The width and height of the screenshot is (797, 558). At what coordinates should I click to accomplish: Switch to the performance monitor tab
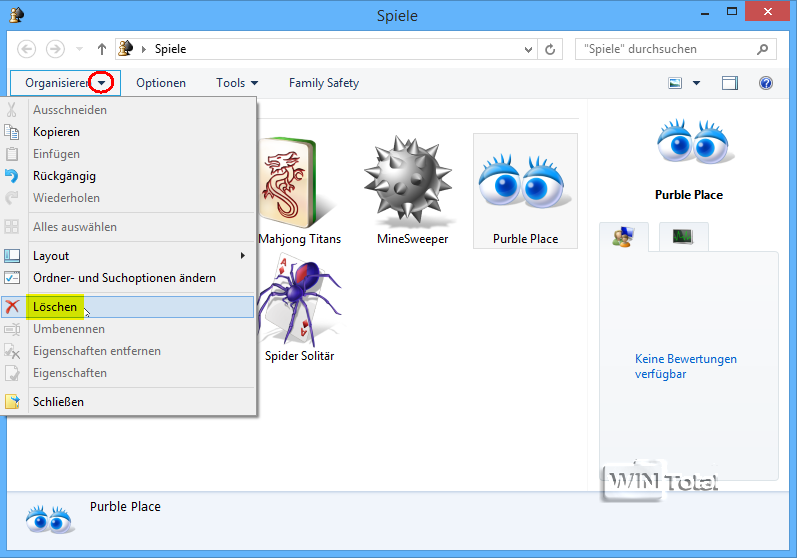tap(683, 236)
